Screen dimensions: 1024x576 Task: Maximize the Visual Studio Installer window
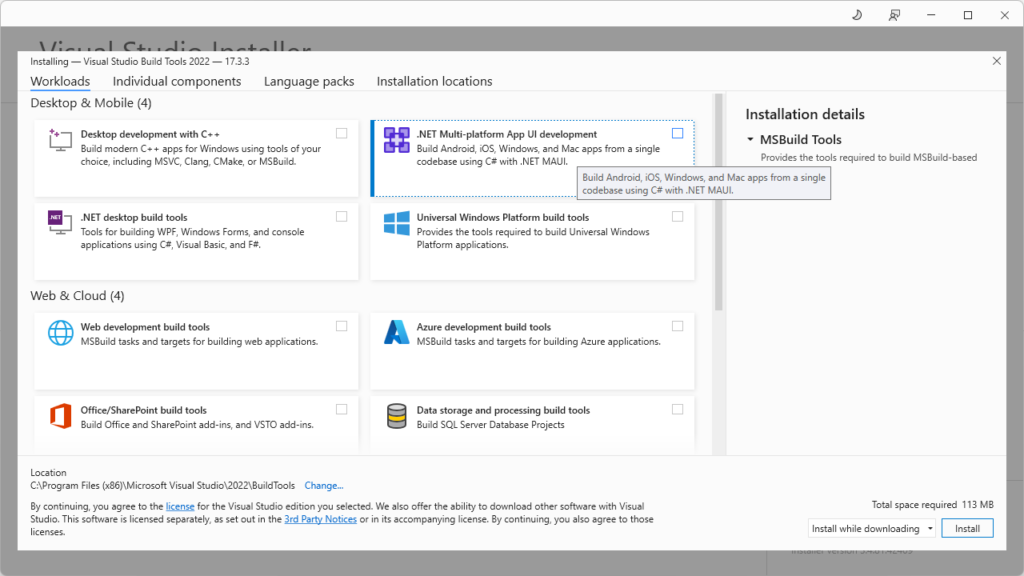[x=968, y=15]
